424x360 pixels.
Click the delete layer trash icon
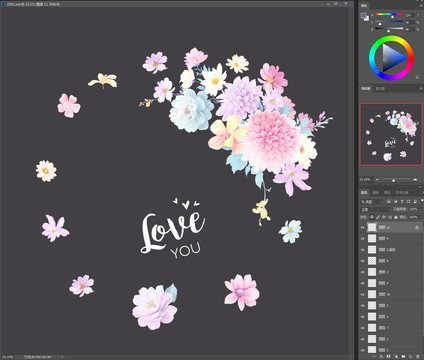(417, 356)
